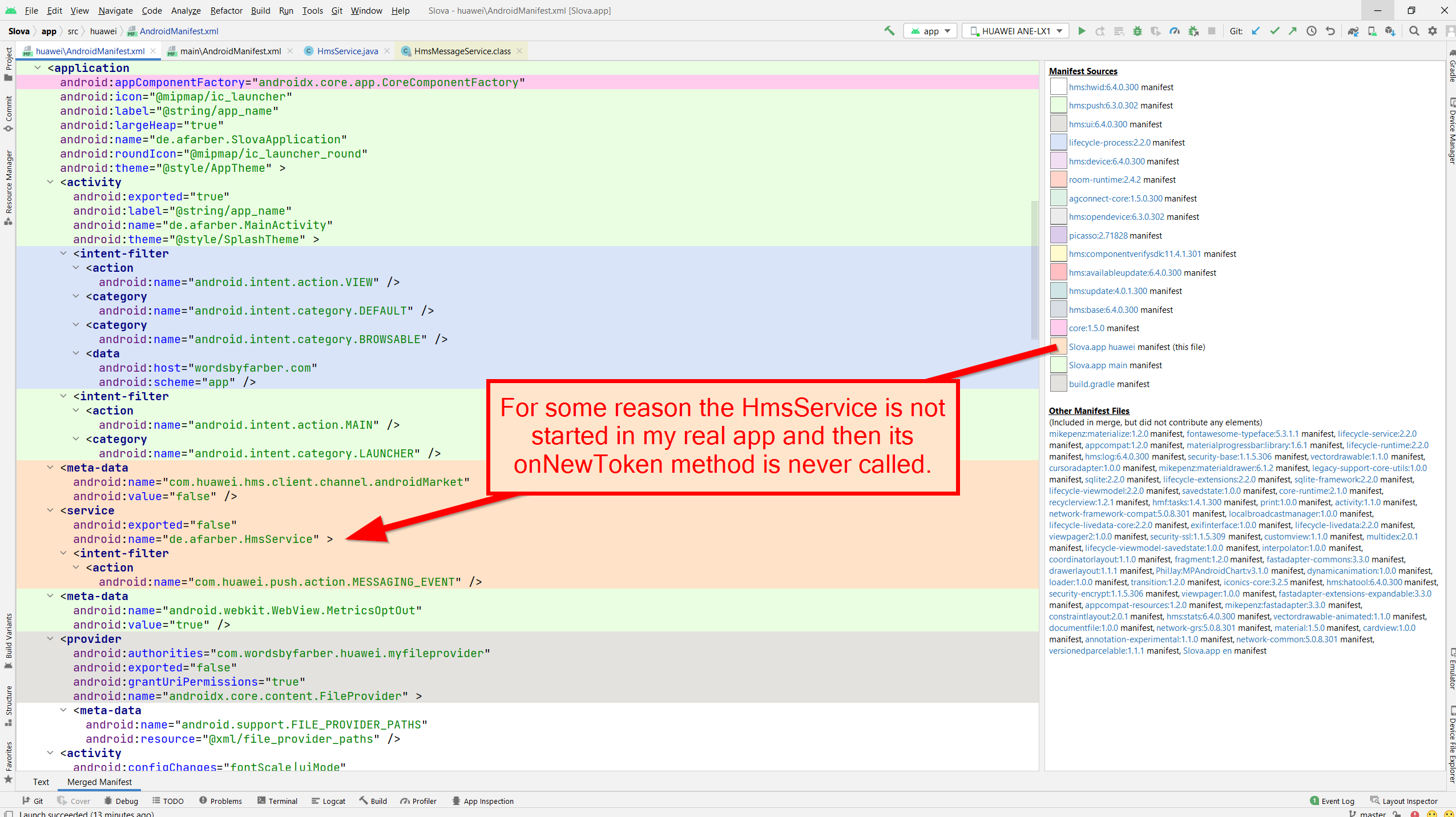Open app run configuration dropdown
Image resolution: width=1456 pixels, height=817 pixels.
pyautogui.click(x=930, y=31)
